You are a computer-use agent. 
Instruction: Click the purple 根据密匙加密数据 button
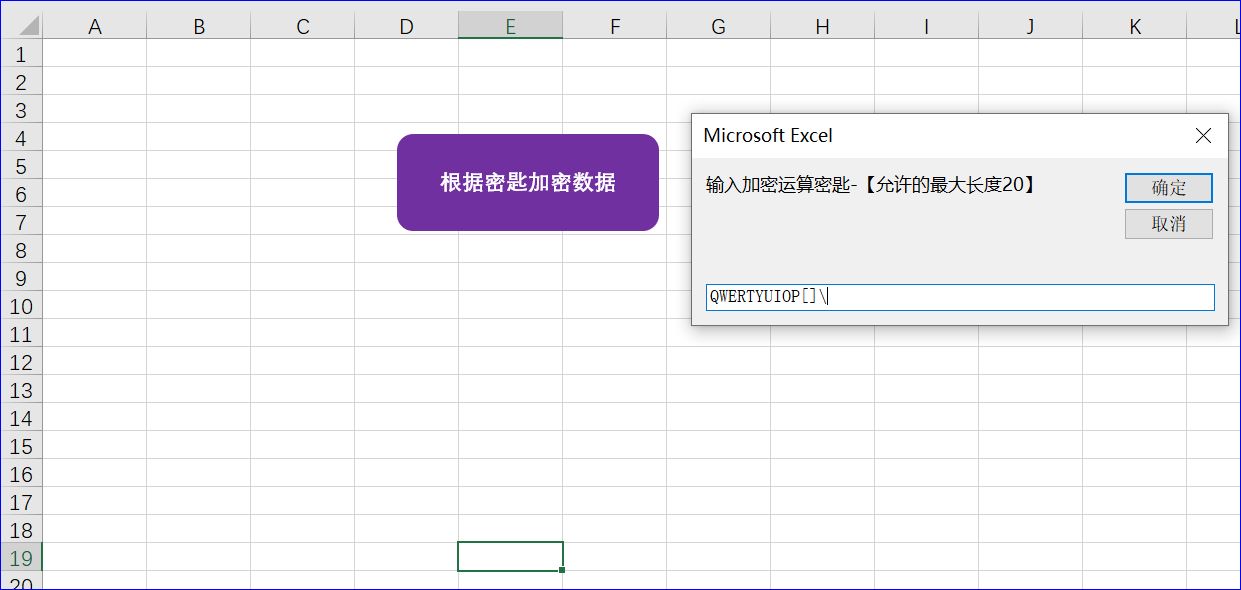[x=528, y=182]
